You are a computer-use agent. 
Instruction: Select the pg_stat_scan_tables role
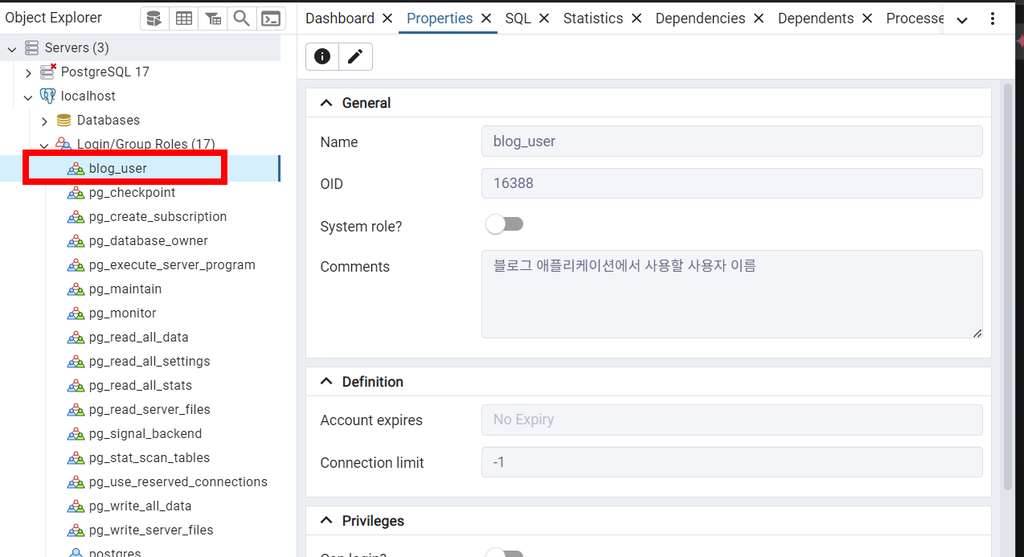pos(150,458)
